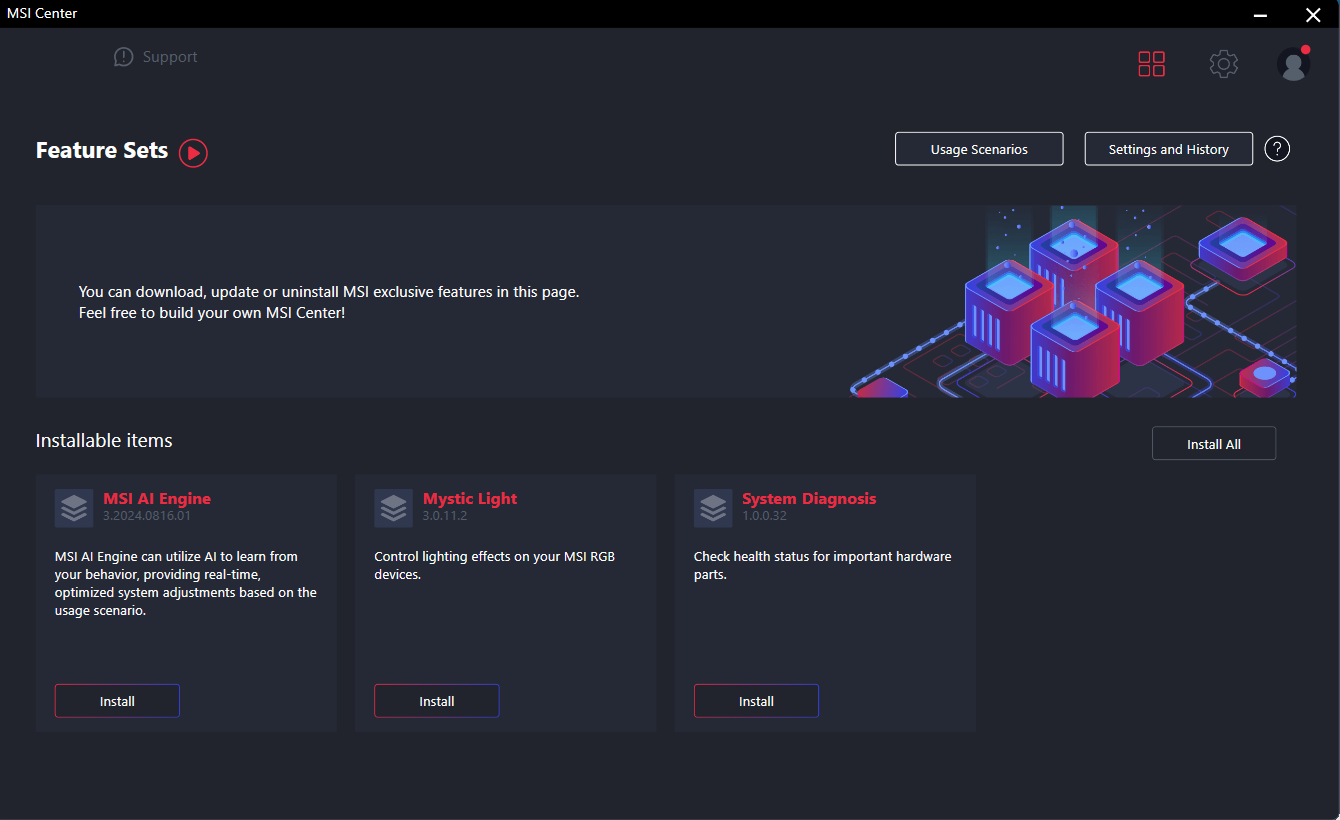Click the Support speech bubble icon
Image resolution: width=1340 pixels, height=820 pixels.
(123, 57)
